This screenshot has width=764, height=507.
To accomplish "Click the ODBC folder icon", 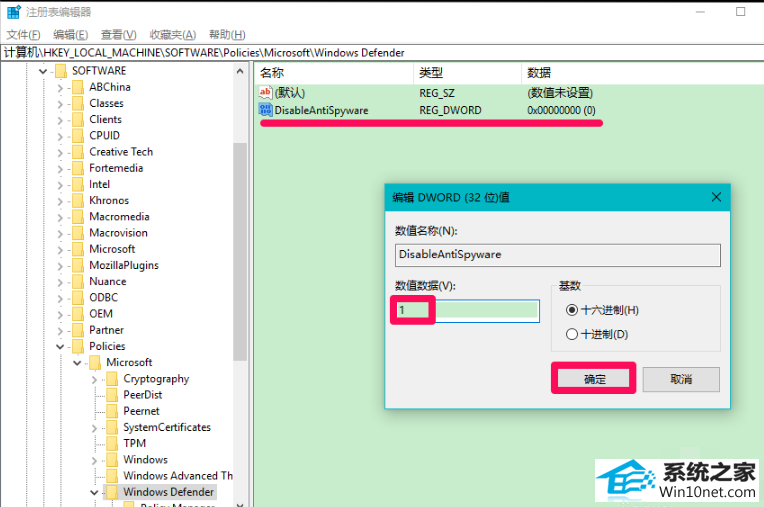I will (78, 298).
